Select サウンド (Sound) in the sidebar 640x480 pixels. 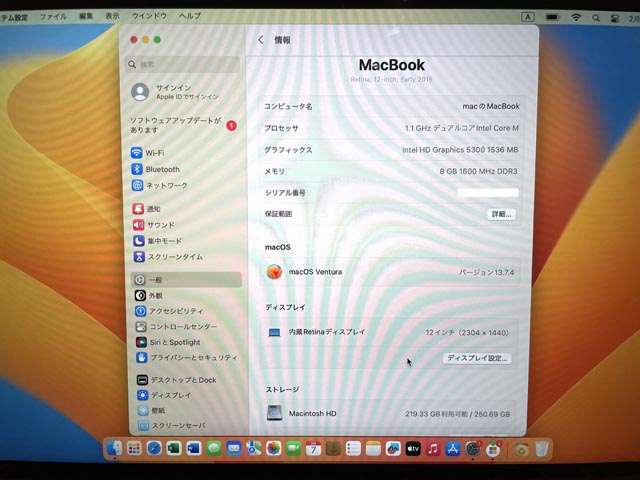pyautogui.click(x=160, y=225)
